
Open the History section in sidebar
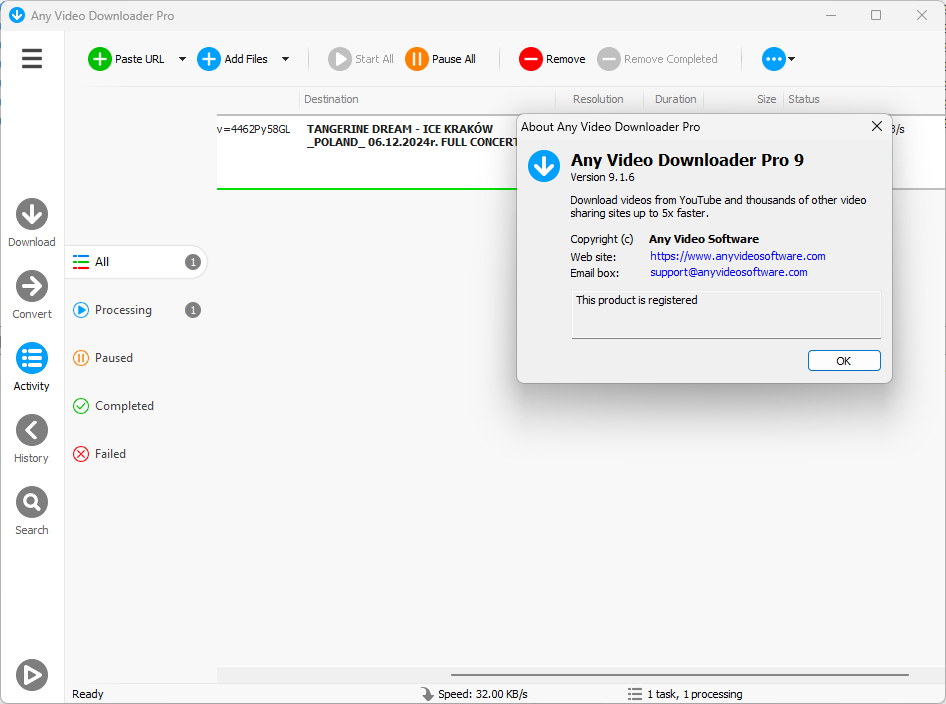(x=31, y=439)
